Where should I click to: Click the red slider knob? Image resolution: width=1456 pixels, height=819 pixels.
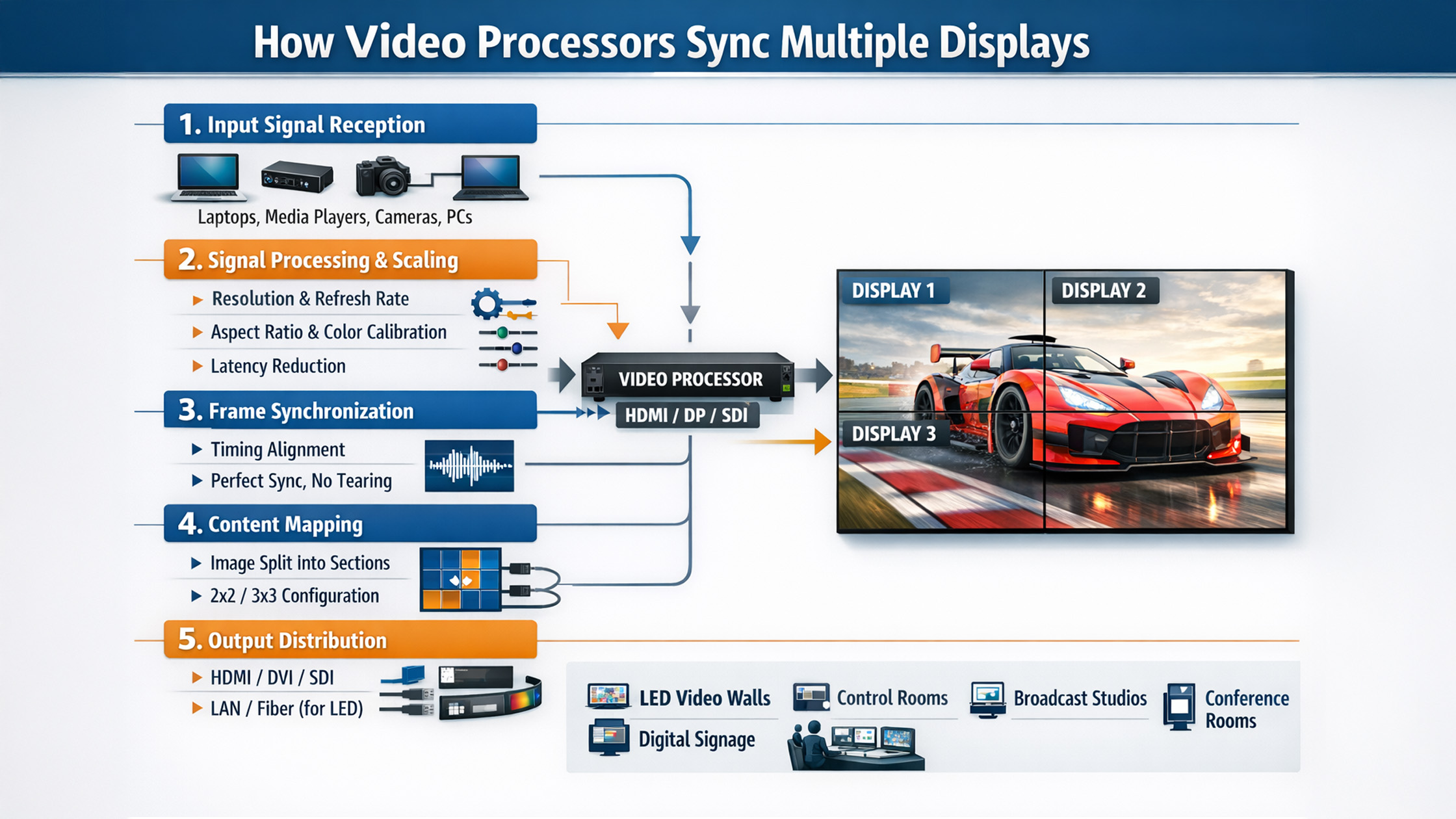tap(502, 365)
